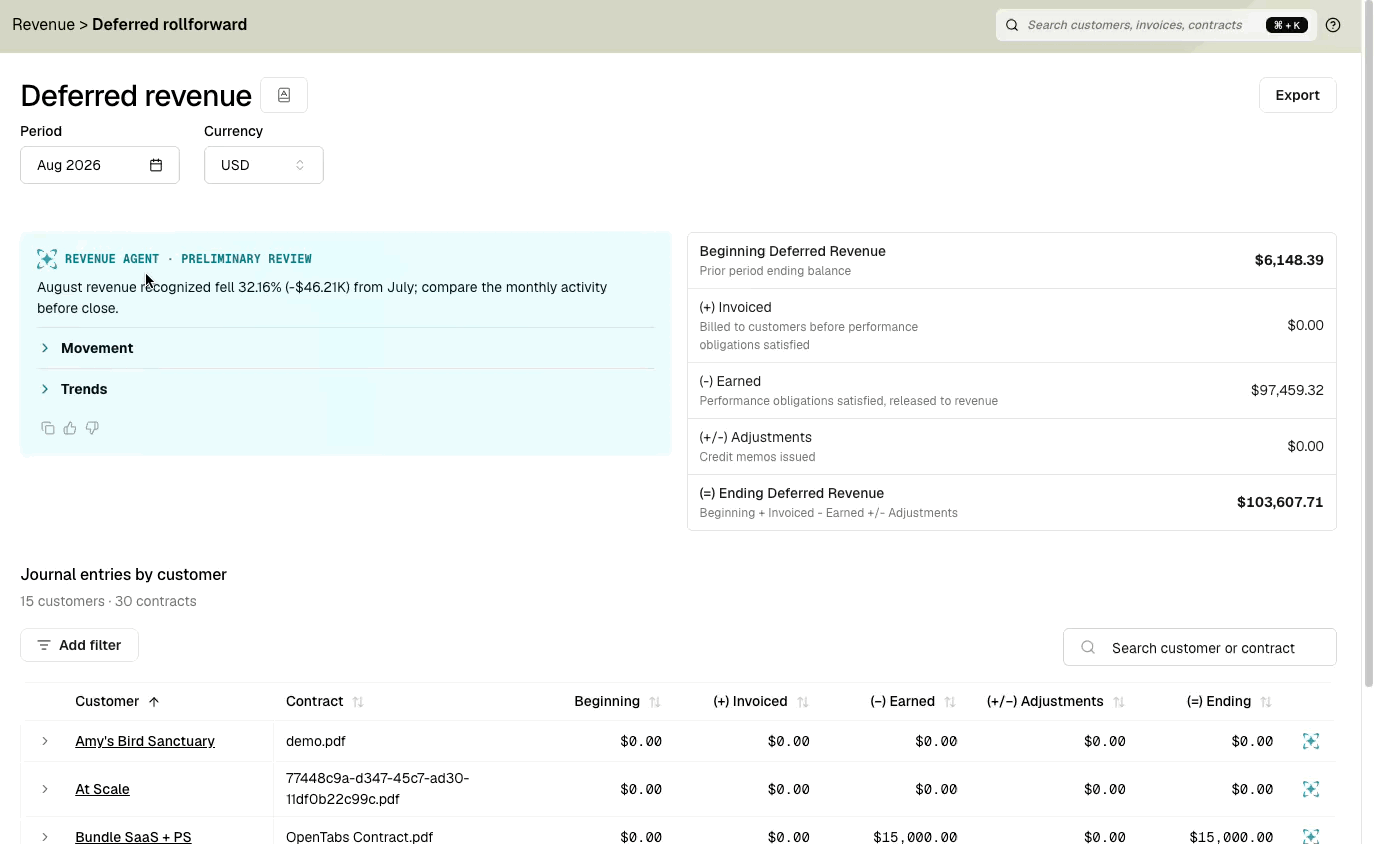Image resolution: width=1374 pixels, height=844 pixels.
Task: Expand the Movement section
Action: pos(346,348)
